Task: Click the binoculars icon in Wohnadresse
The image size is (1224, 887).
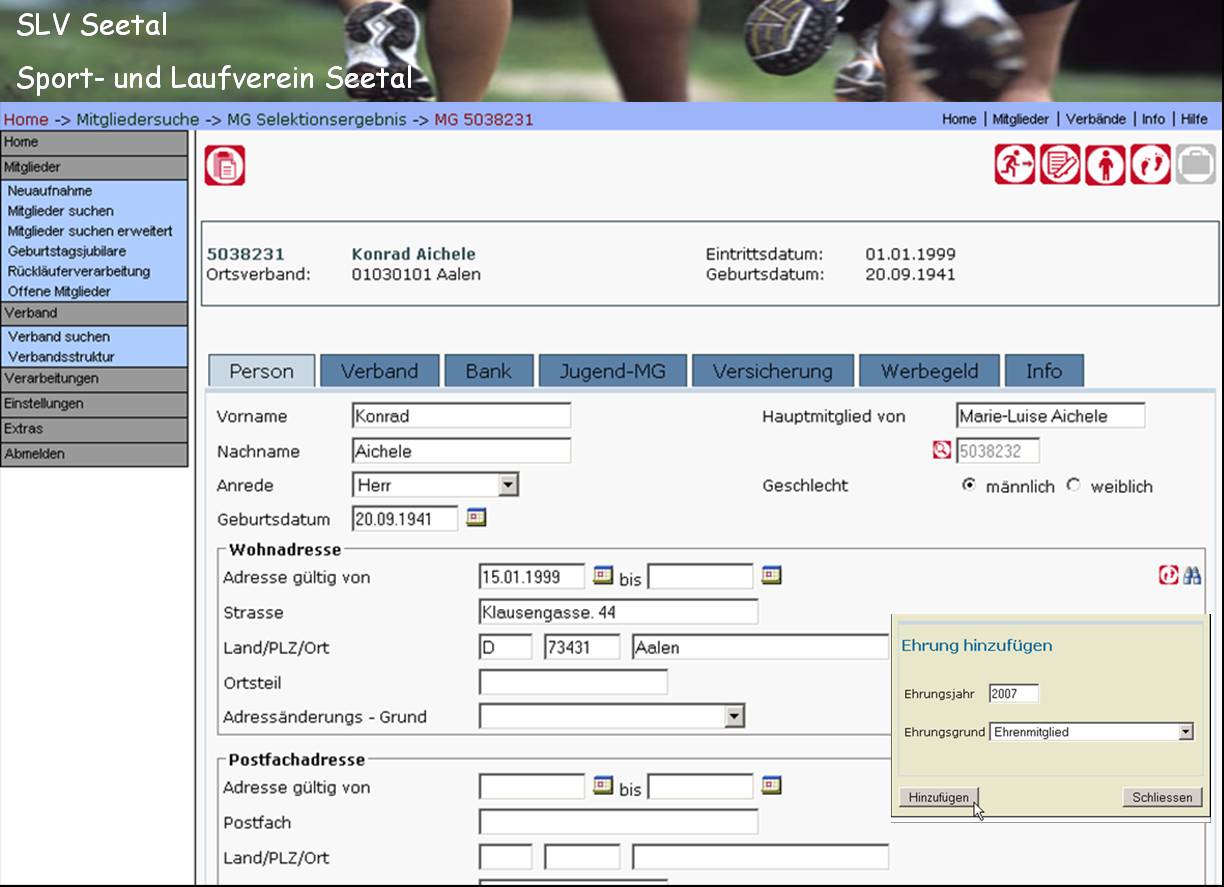Action: pos(1192,576)
